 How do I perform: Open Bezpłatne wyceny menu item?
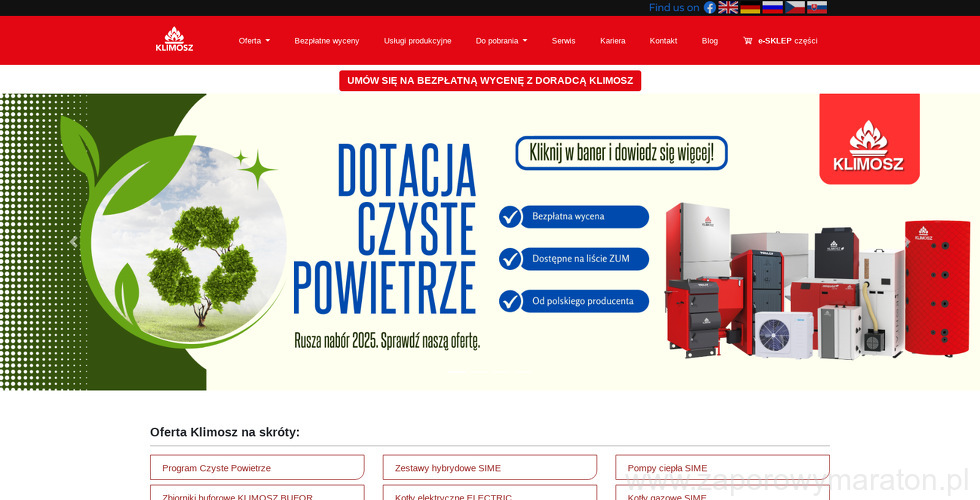click(x=327, y=41)
